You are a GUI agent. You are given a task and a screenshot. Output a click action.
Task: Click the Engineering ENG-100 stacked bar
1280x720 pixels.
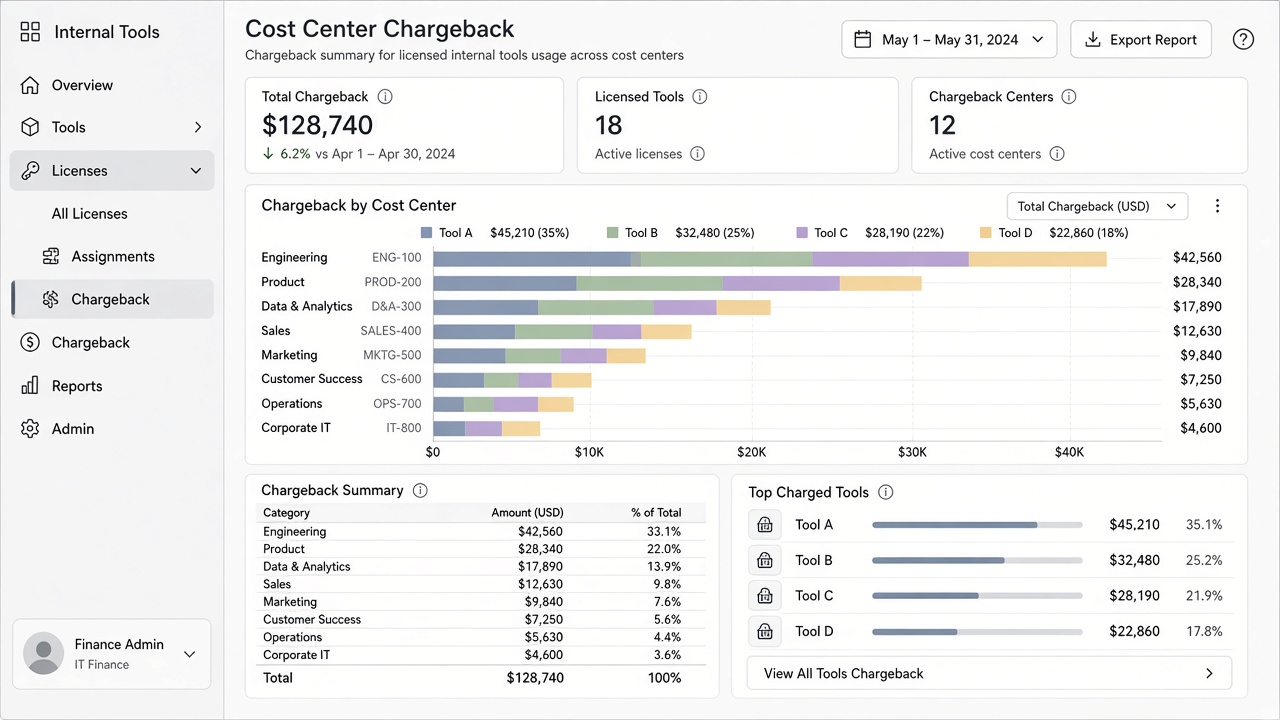point(770,258)
